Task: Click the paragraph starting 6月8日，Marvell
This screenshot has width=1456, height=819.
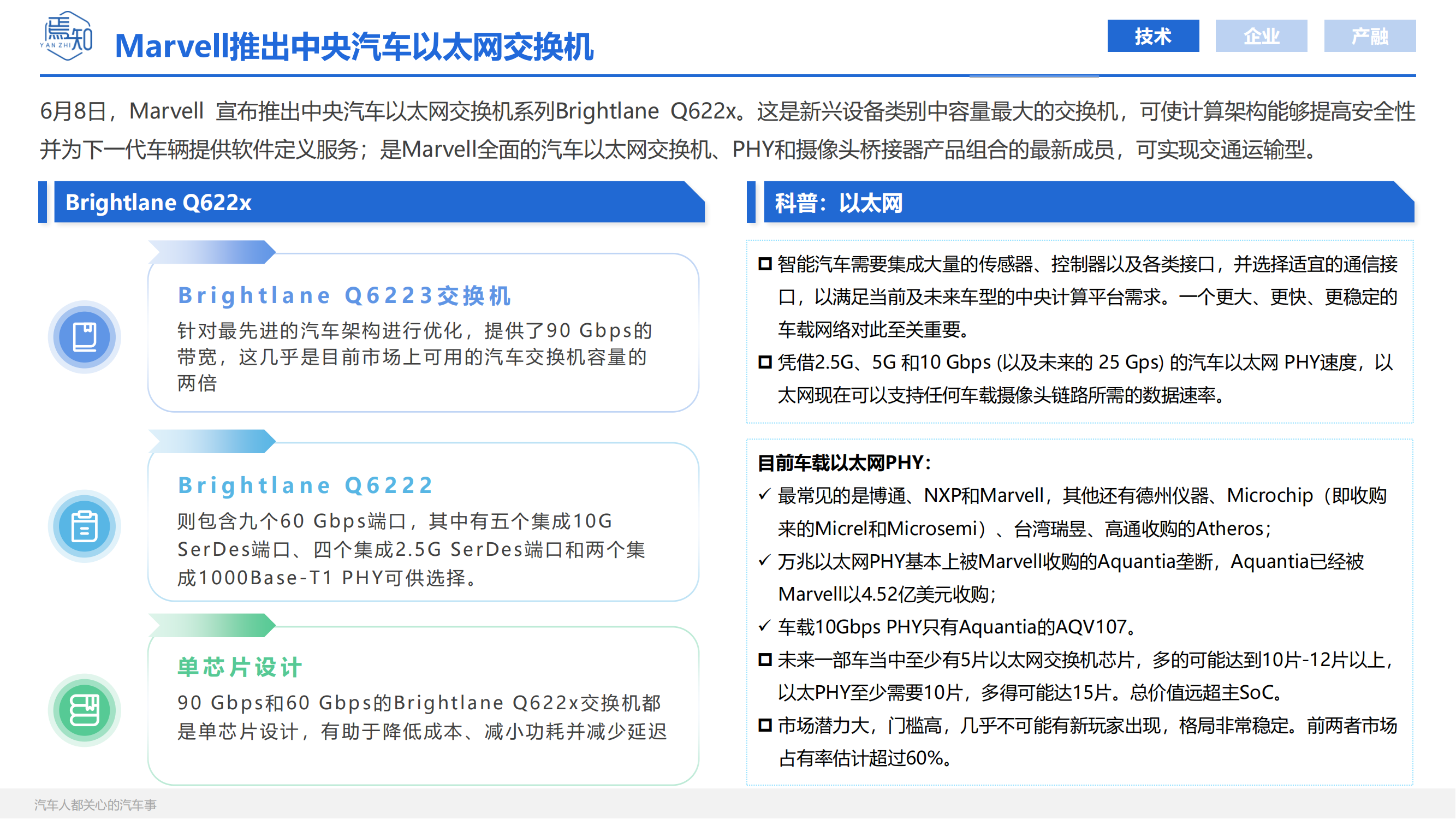Action: (x=727, y=130)
